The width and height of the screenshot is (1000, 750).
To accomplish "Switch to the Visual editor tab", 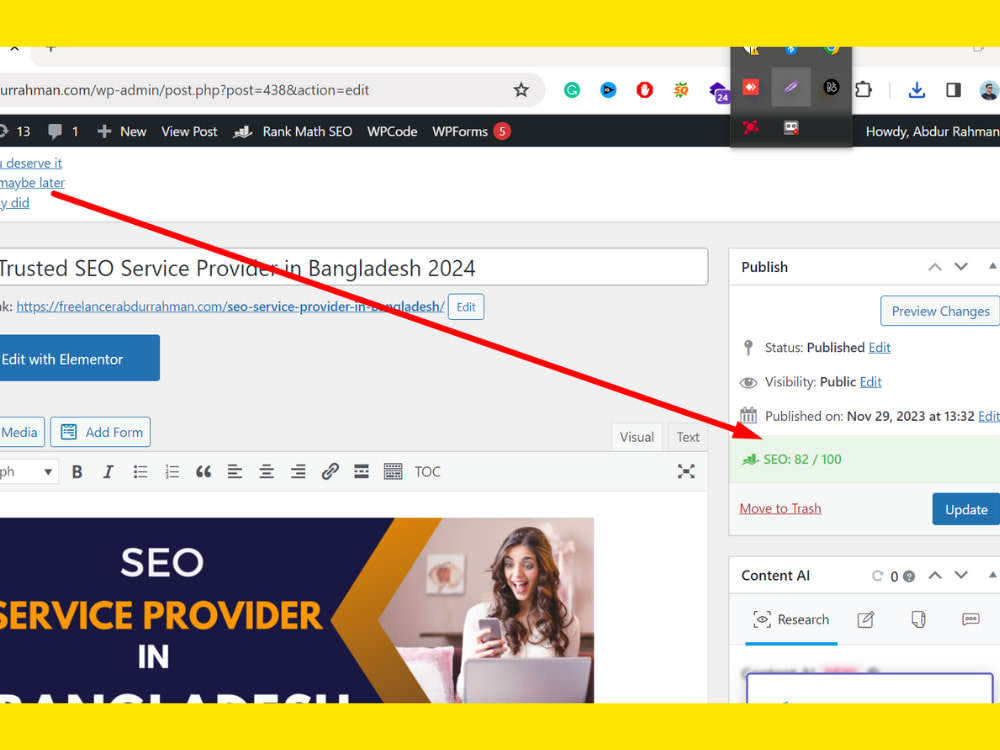I will click(636, 437).
